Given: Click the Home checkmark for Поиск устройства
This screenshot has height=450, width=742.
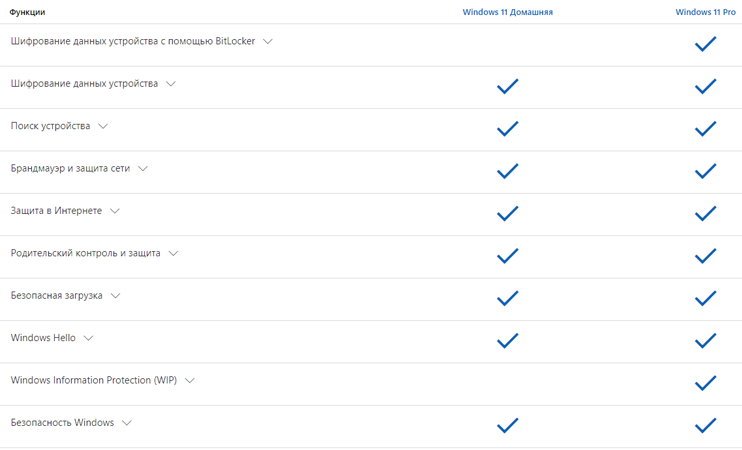Looking at the screenshot, I should 507,129.
